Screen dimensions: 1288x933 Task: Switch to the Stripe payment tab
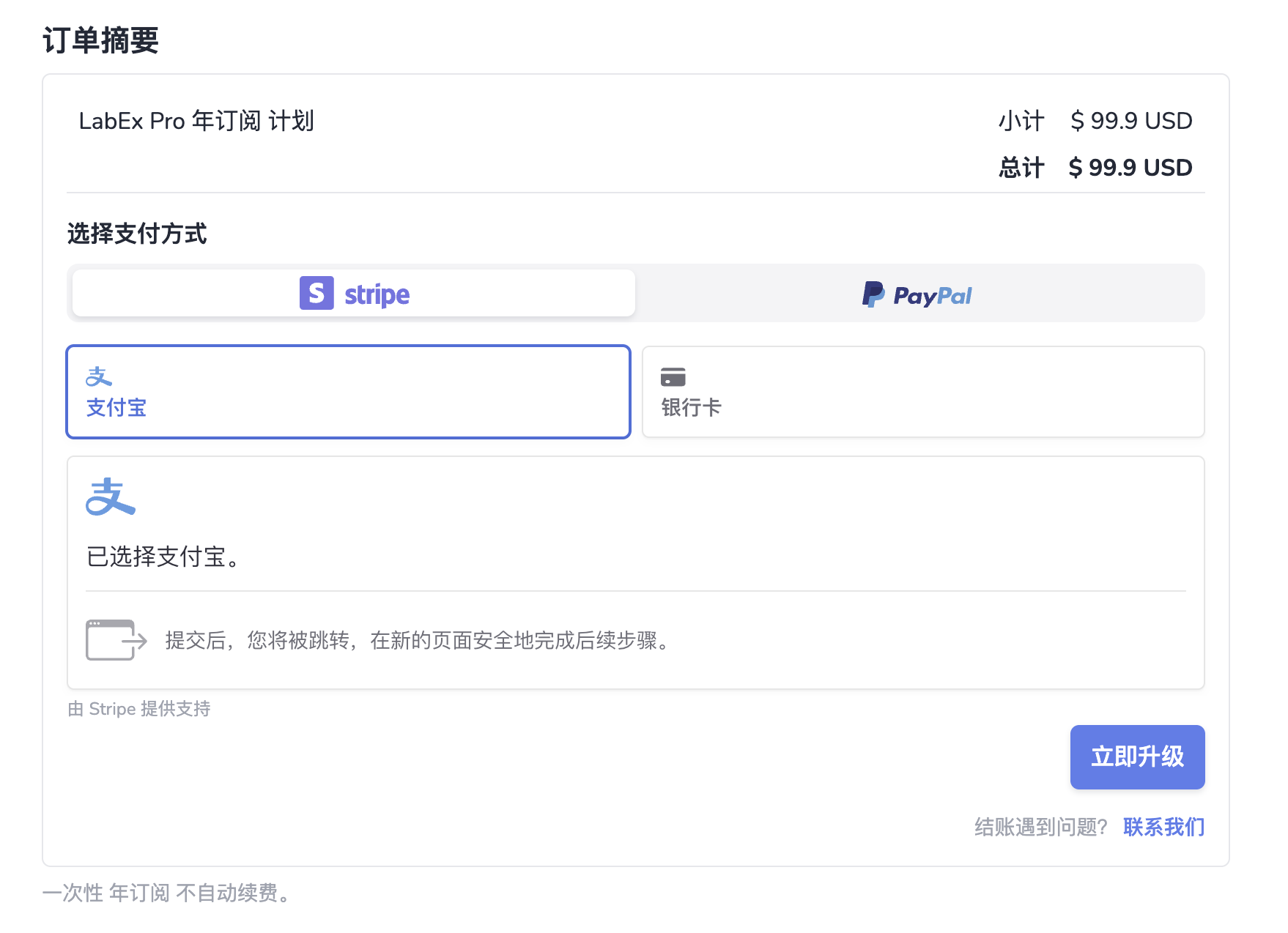(x=354, y=293)
